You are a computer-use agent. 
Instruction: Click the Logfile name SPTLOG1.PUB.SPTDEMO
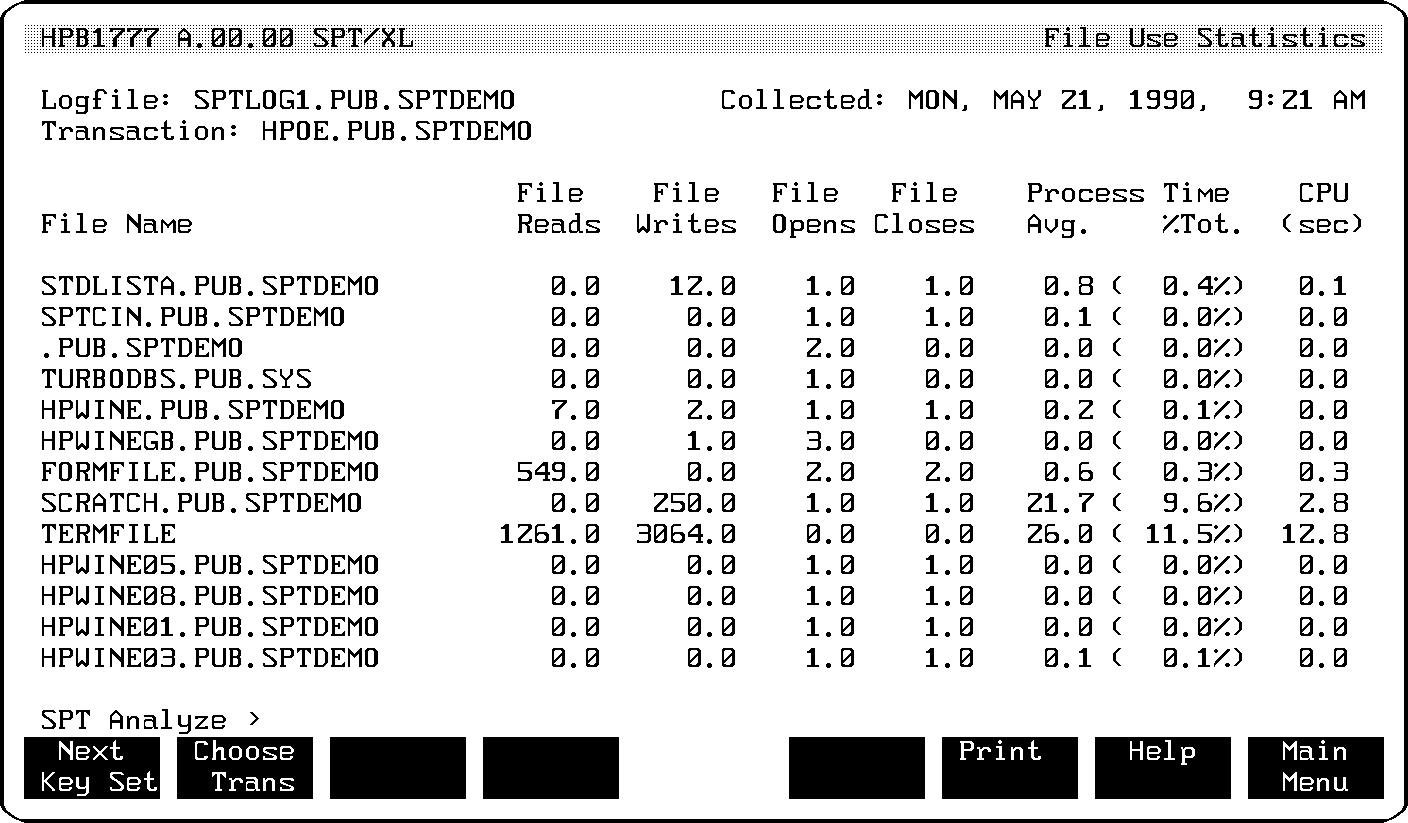(x=355, y=100)
